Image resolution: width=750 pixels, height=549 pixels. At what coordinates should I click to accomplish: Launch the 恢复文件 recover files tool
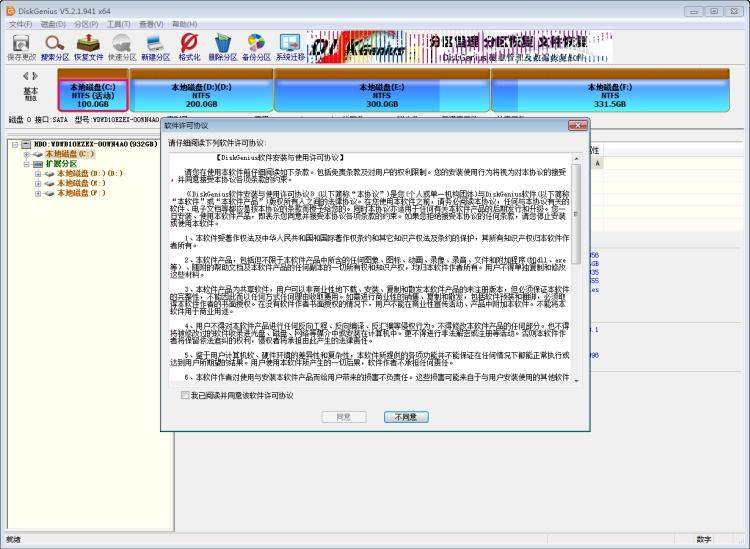click(88, 47)
